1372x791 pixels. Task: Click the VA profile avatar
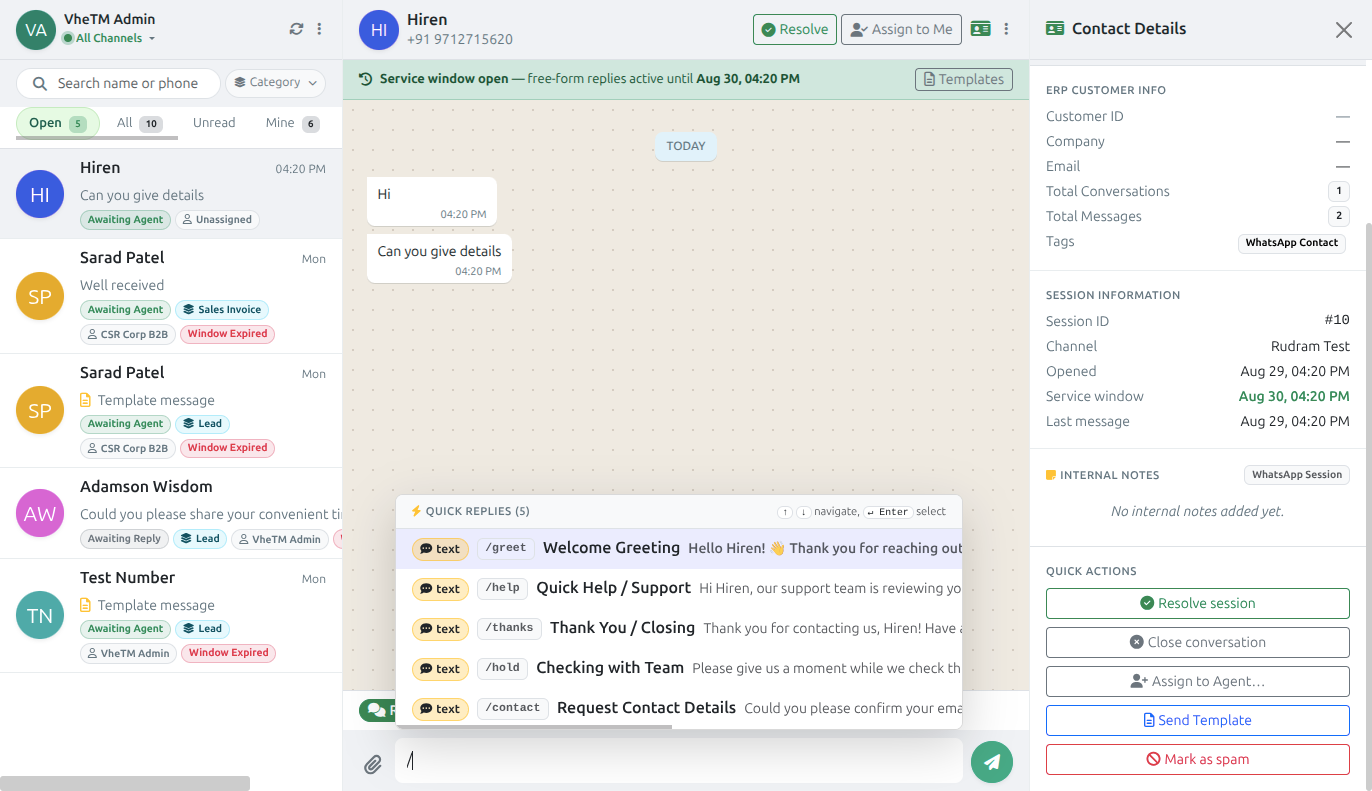click(36, 30)
